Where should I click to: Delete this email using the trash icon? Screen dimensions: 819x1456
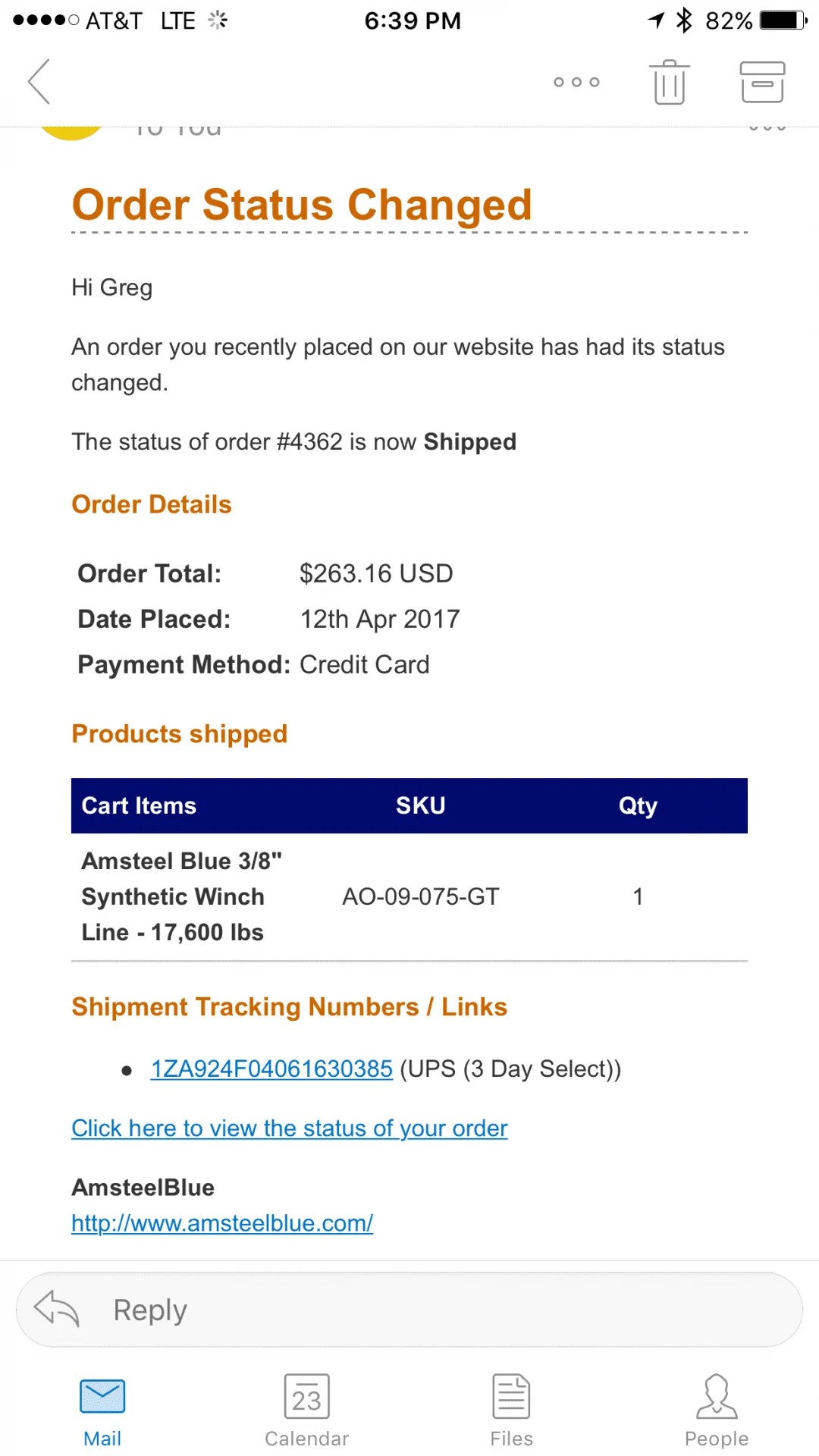(668, 81)
